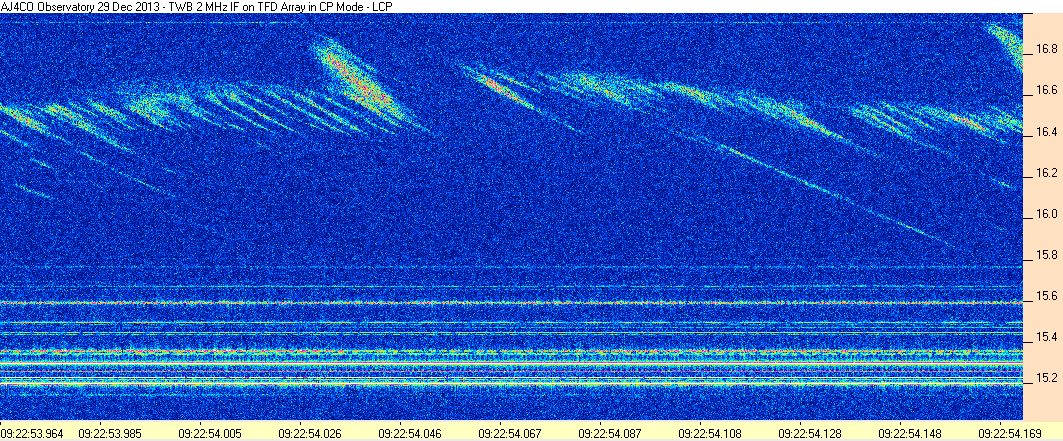Select the 15.2 frequency tick label

1043,379
